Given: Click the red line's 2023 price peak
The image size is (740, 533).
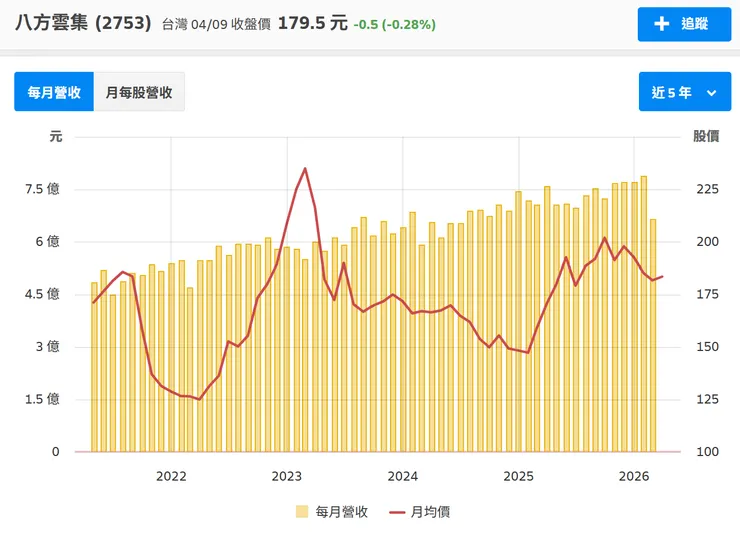Looking at the screenshot, I should (x=305, y=169).
